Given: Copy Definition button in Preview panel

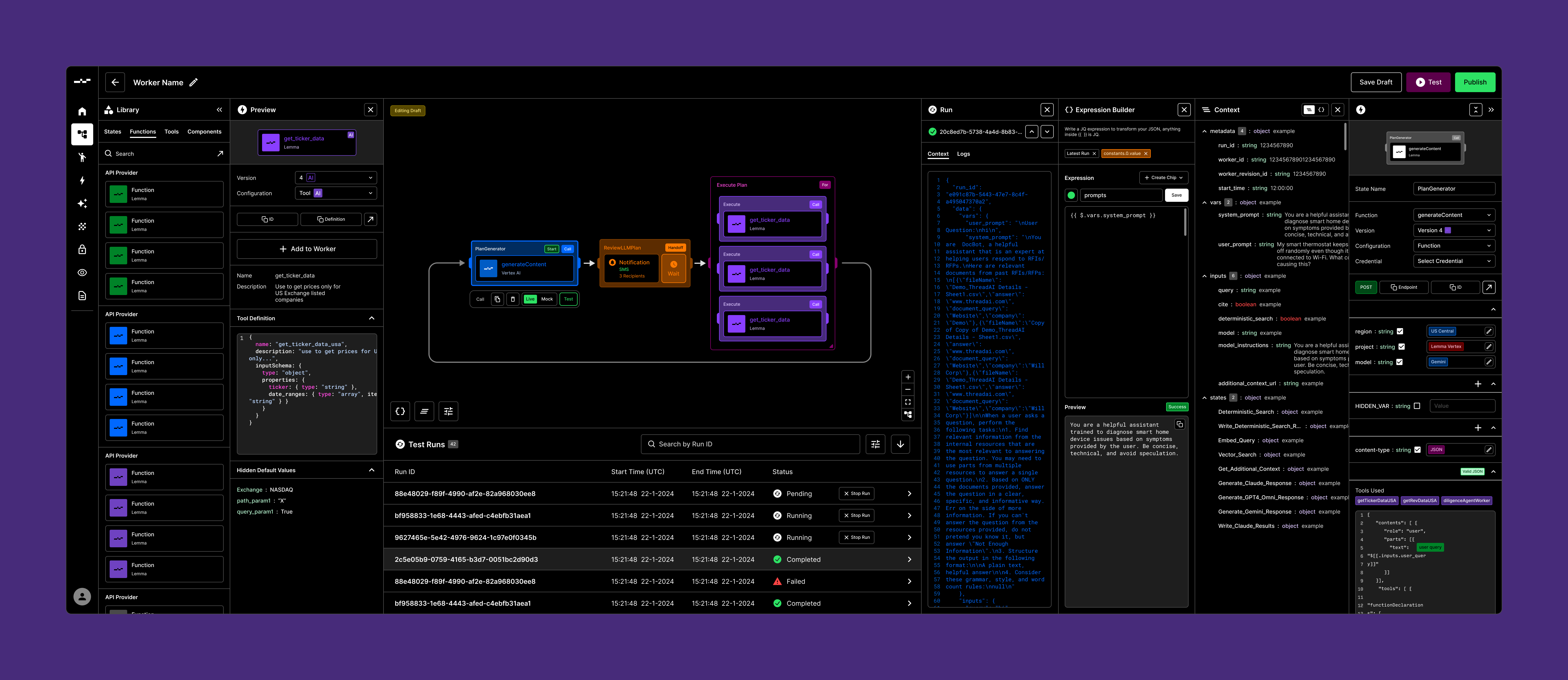Looking at the screenshot, I should (331, 219).
